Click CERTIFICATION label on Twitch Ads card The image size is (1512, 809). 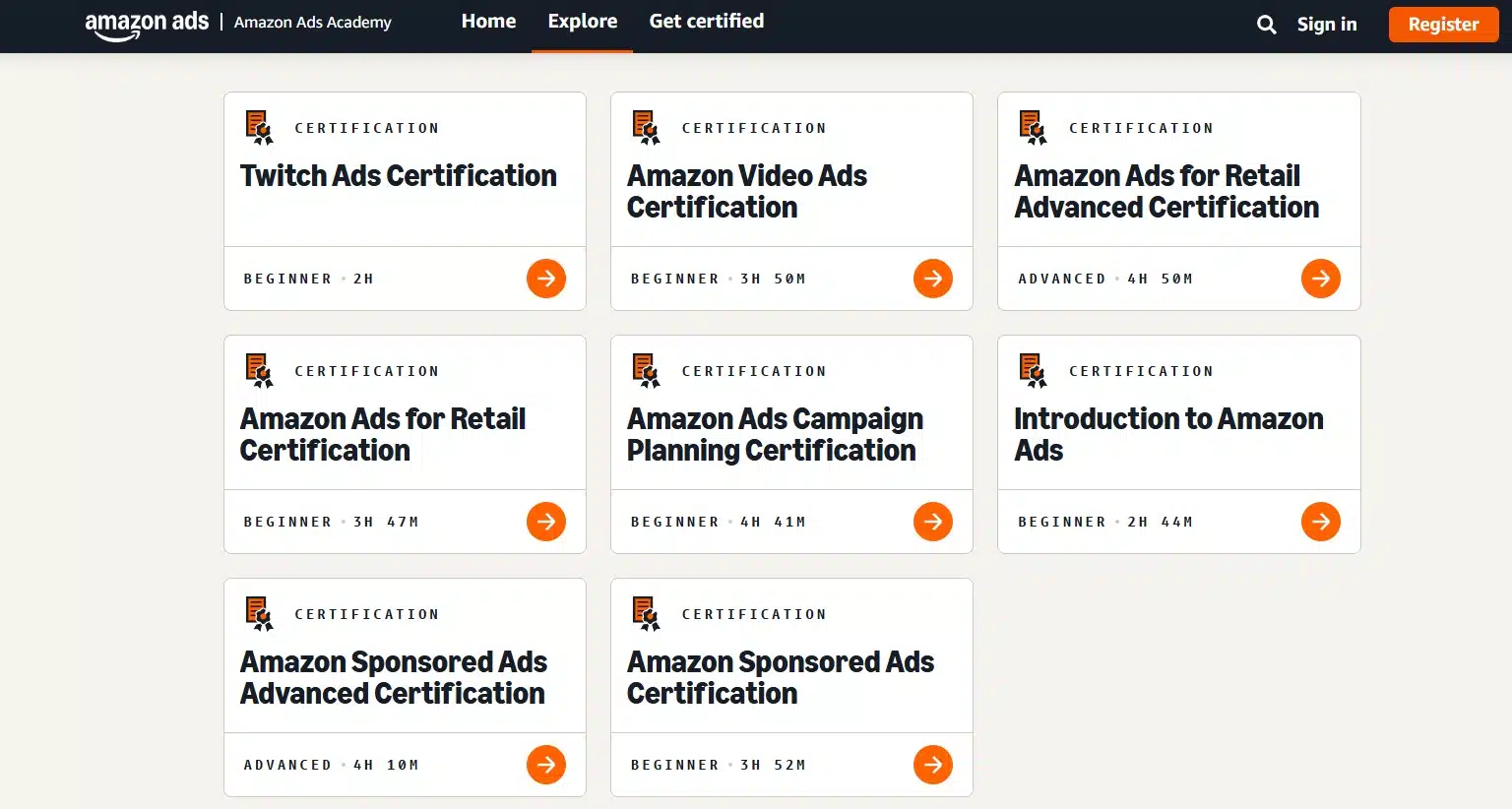point(367,128)
